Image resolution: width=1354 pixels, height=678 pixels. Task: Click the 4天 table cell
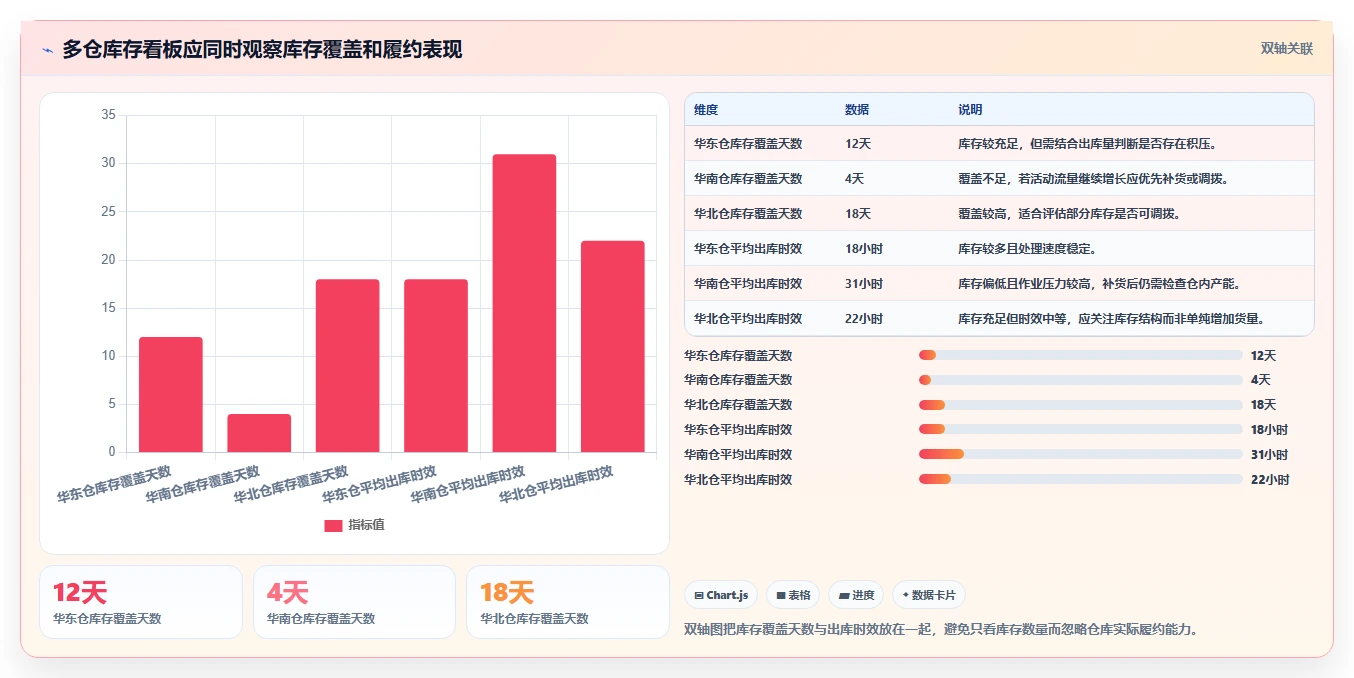pos(855,179)
